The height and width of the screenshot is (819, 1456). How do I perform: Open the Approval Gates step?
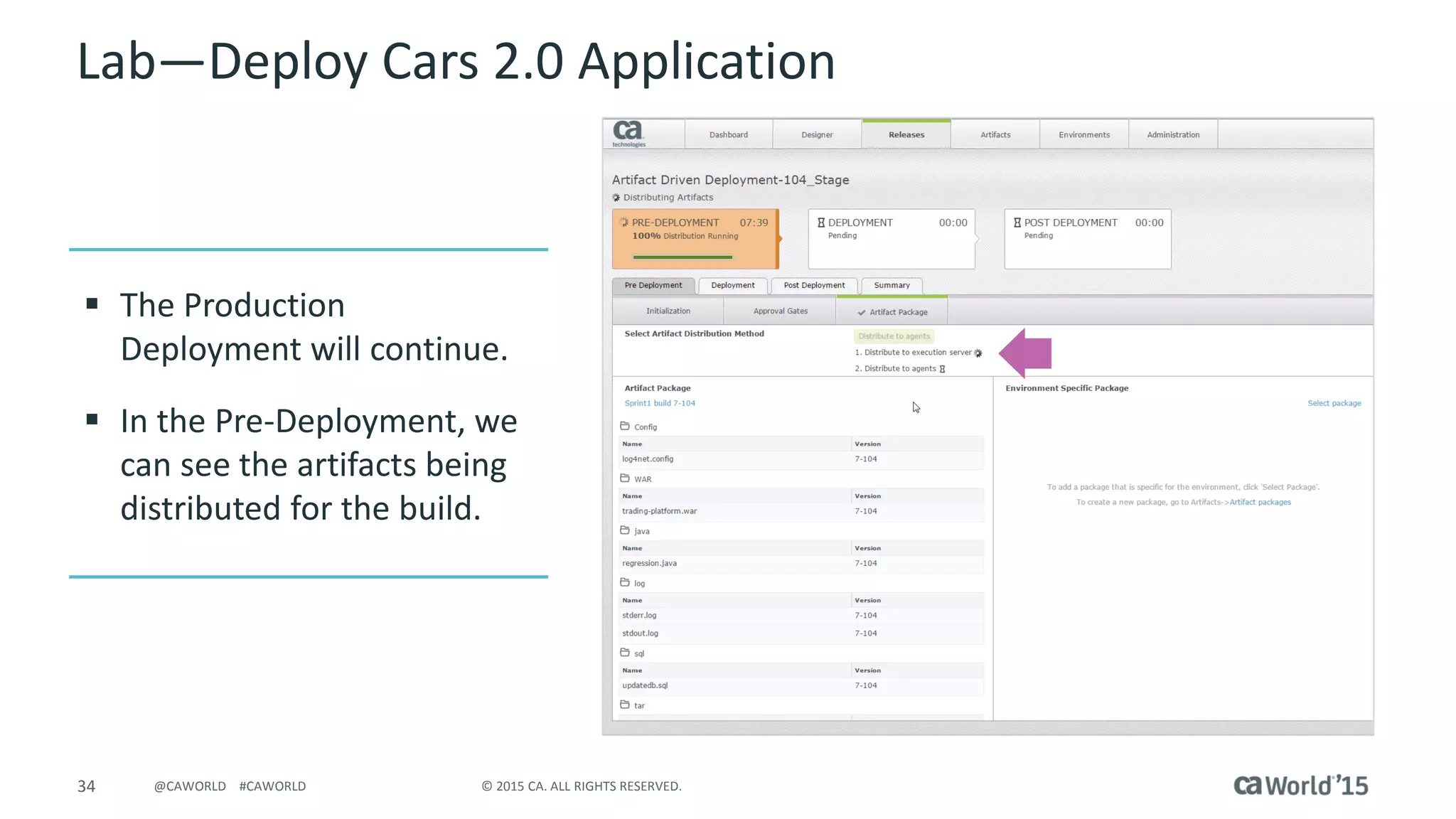coord(780,311)
